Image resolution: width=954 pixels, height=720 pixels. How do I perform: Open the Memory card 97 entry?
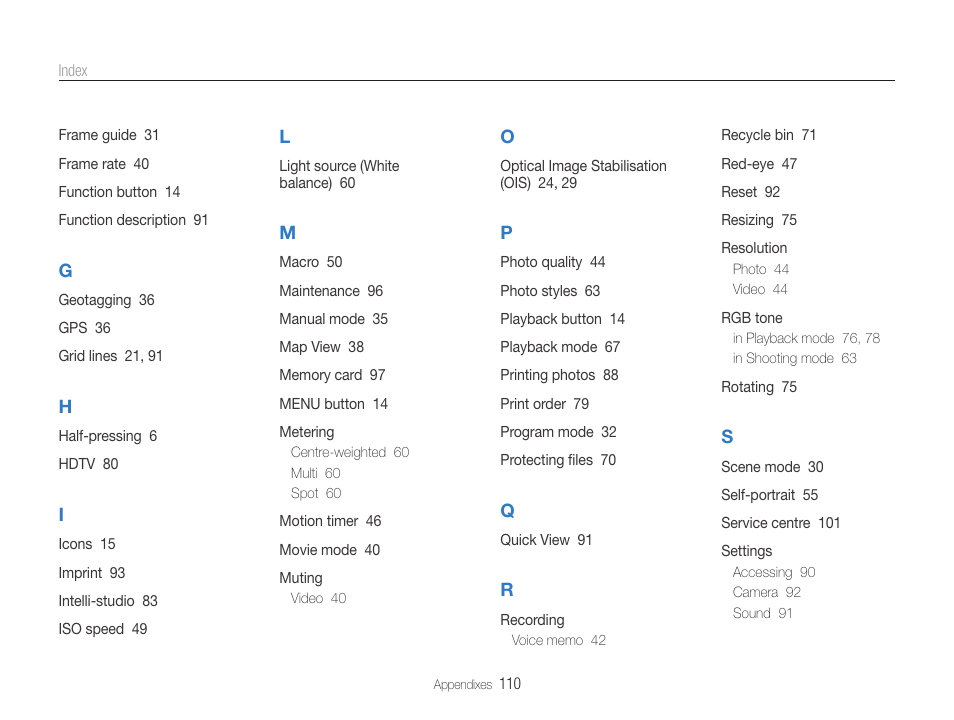coord(332,375)
